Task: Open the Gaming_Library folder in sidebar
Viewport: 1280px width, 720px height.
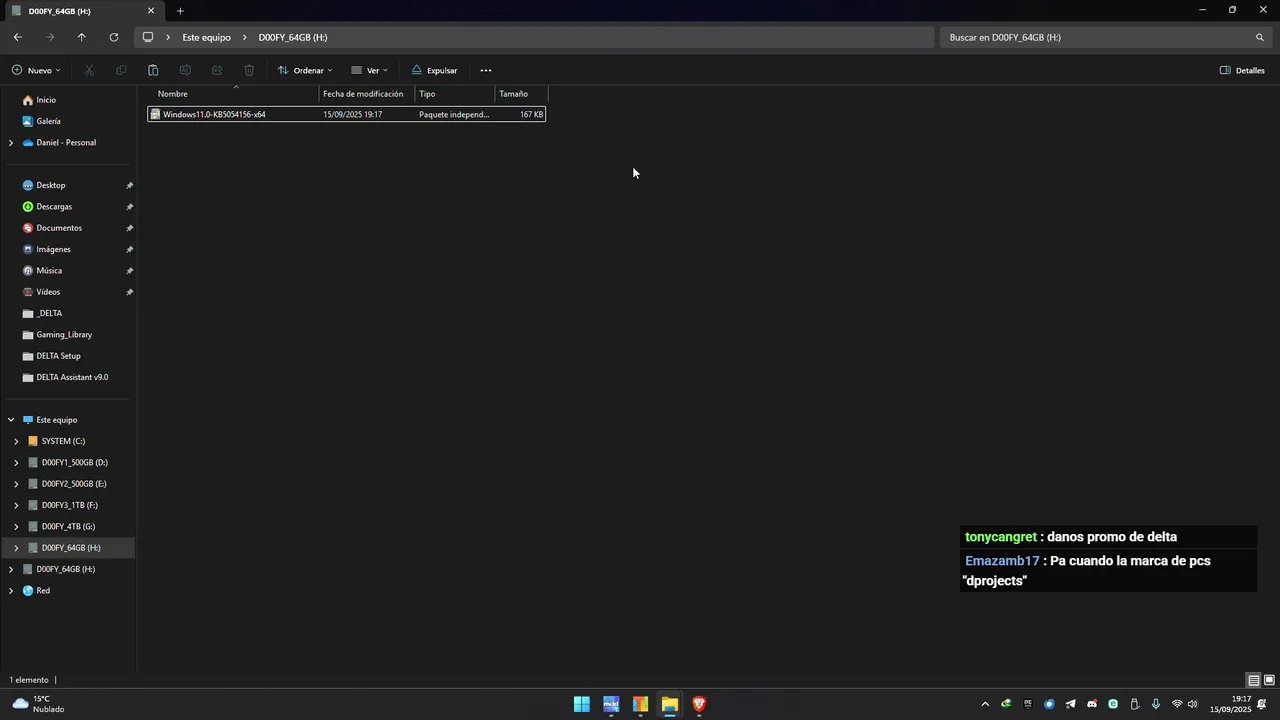Action: coord(64,335)
